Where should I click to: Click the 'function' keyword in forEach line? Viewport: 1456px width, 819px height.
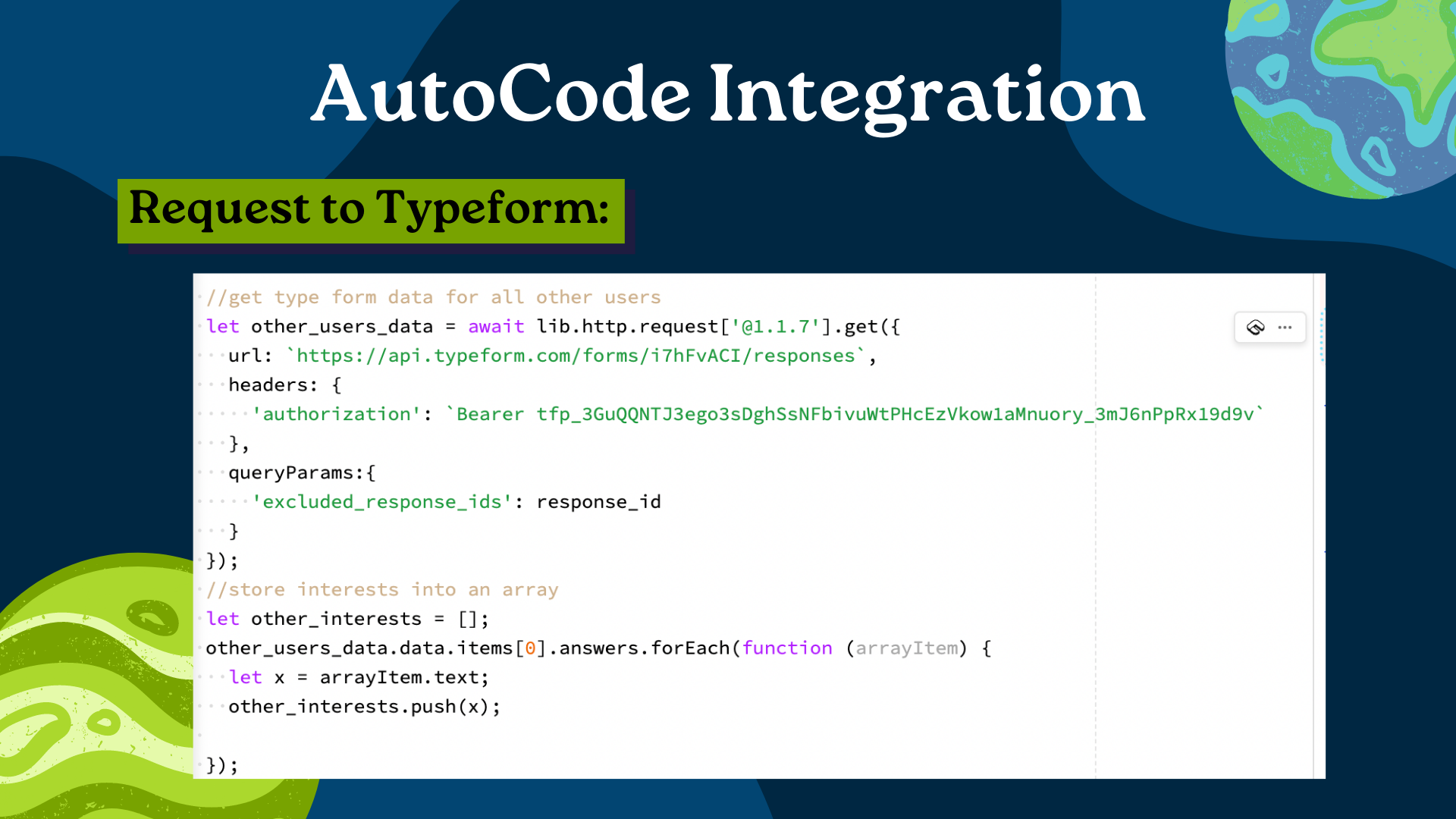tap(786, 648)
